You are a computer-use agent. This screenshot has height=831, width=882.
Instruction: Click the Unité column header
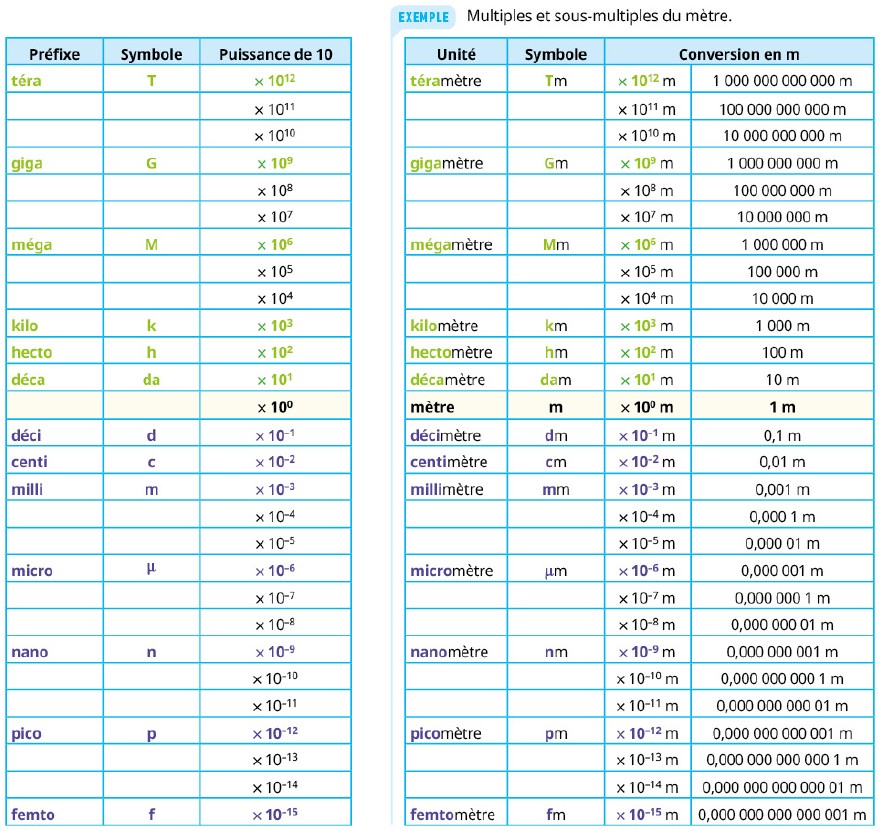[456, 54]
